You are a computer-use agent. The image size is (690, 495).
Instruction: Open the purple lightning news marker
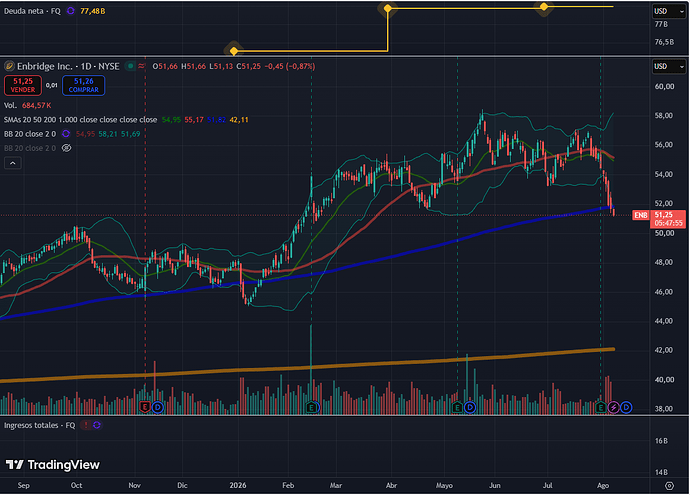tap(613, 407)
